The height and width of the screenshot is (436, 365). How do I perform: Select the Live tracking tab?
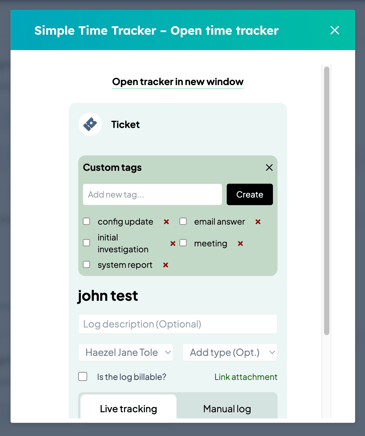point(128,409)
